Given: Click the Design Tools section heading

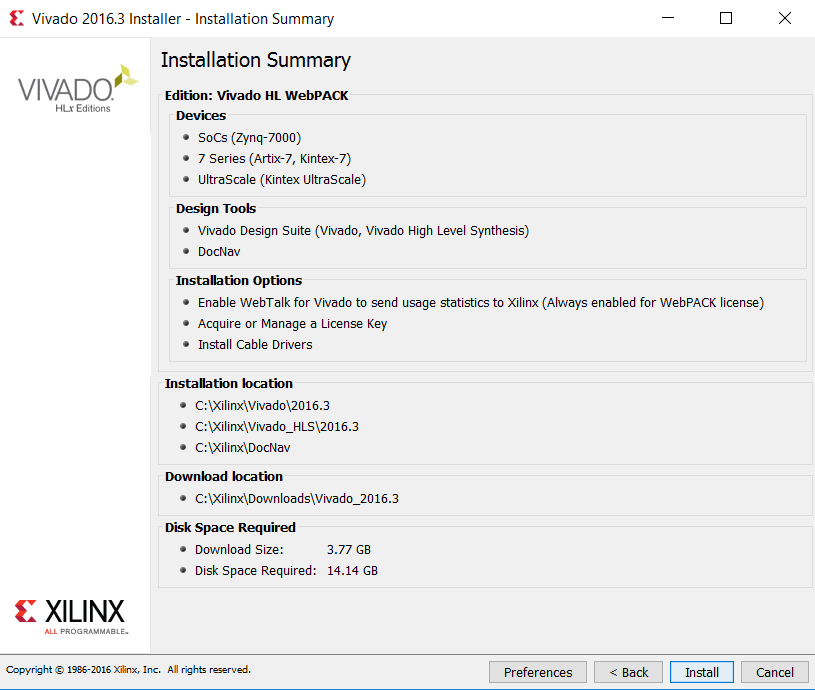Looking at the screenshot, I should [x=216, y=208].
